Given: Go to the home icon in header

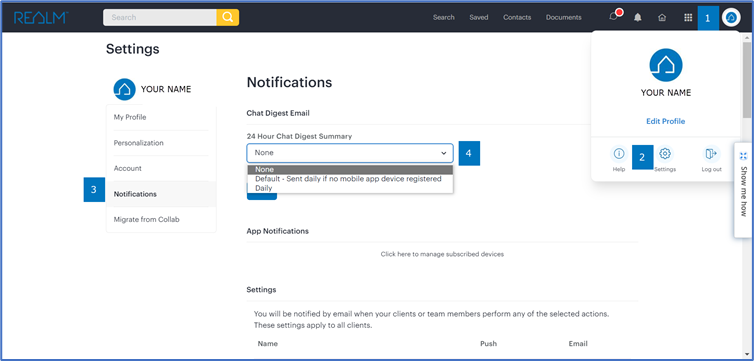Looking at the screenshot, I should 662,18.
